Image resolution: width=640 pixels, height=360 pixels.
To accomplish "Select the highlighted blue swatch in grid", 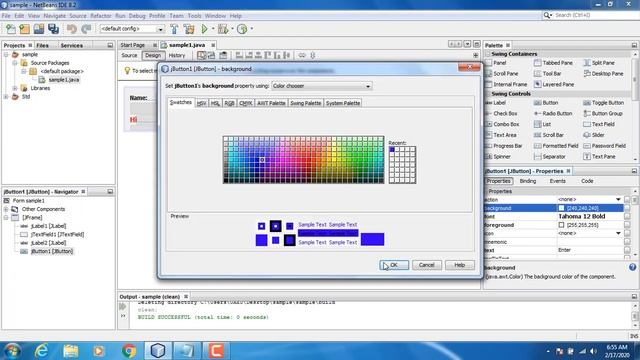I will [262, 160].
